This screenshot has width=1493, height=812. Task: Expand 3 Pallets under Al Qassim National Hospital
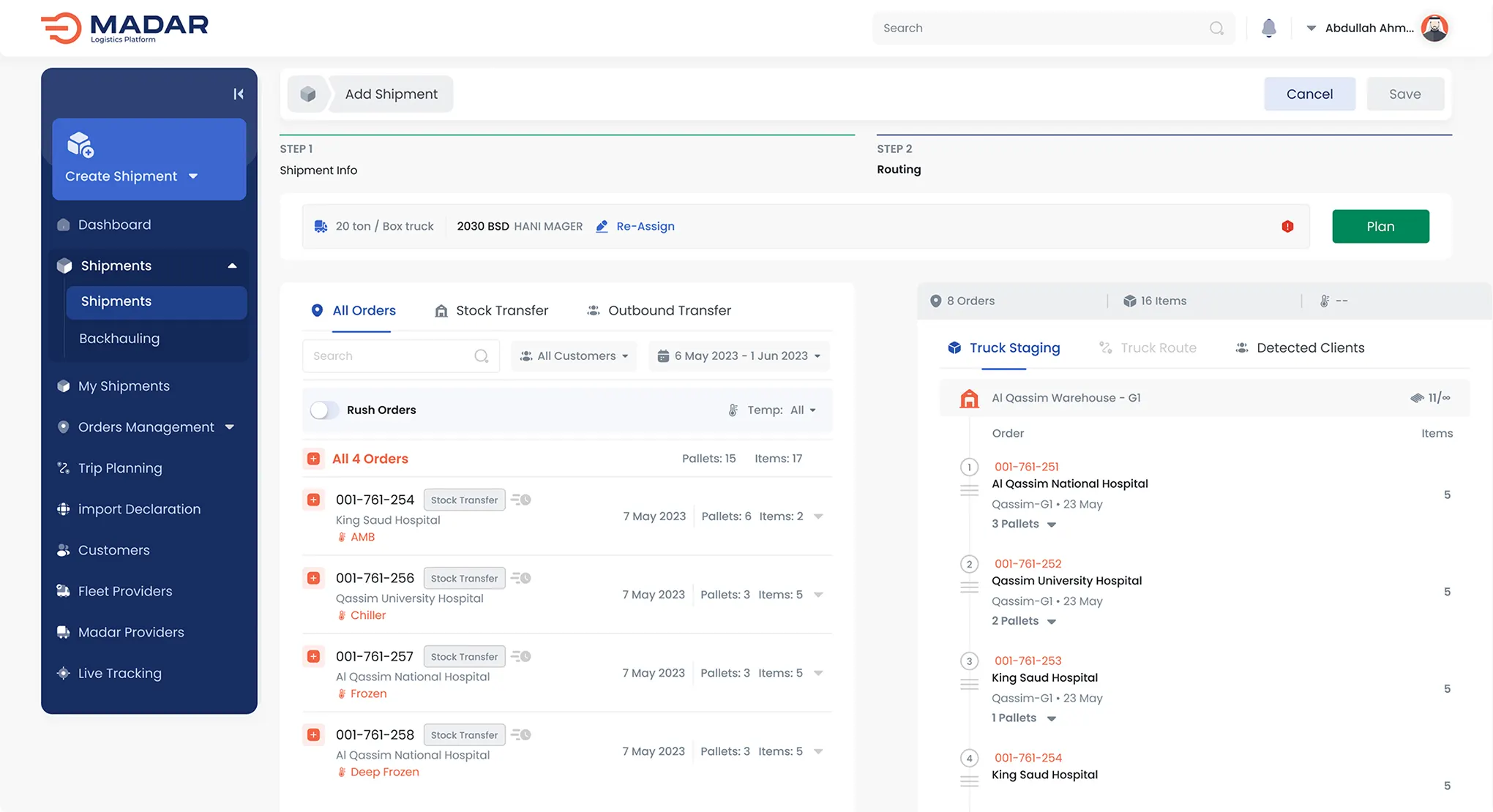coord(1024,524)
